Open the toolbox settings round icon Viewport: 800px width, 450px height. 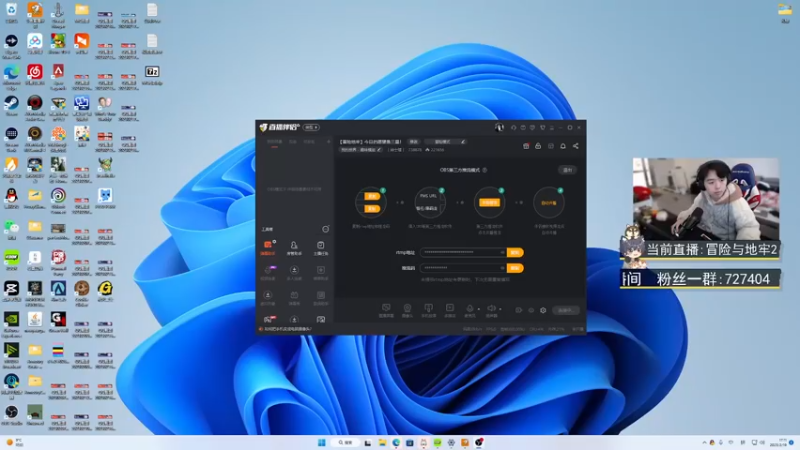click(x=325, y=229)
